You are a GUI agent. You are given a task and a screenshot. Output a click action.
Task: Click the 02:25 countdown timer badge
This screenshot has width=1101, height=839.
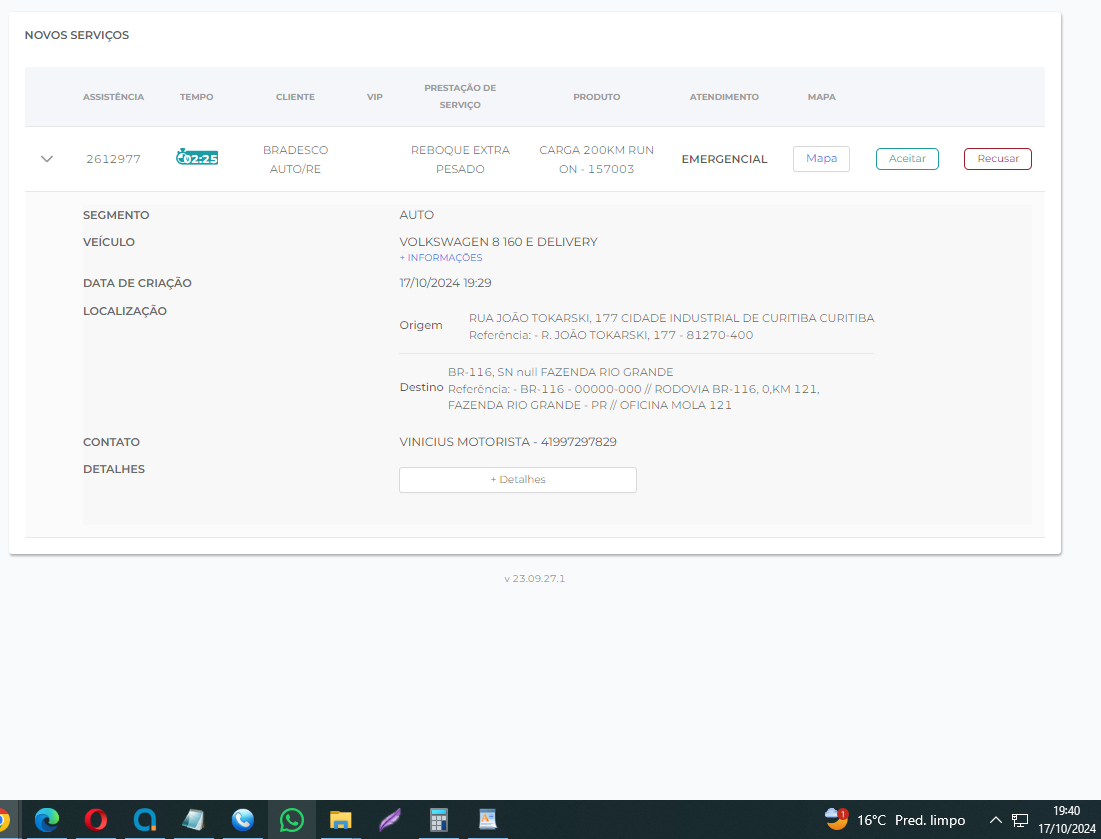pos(197,157)
